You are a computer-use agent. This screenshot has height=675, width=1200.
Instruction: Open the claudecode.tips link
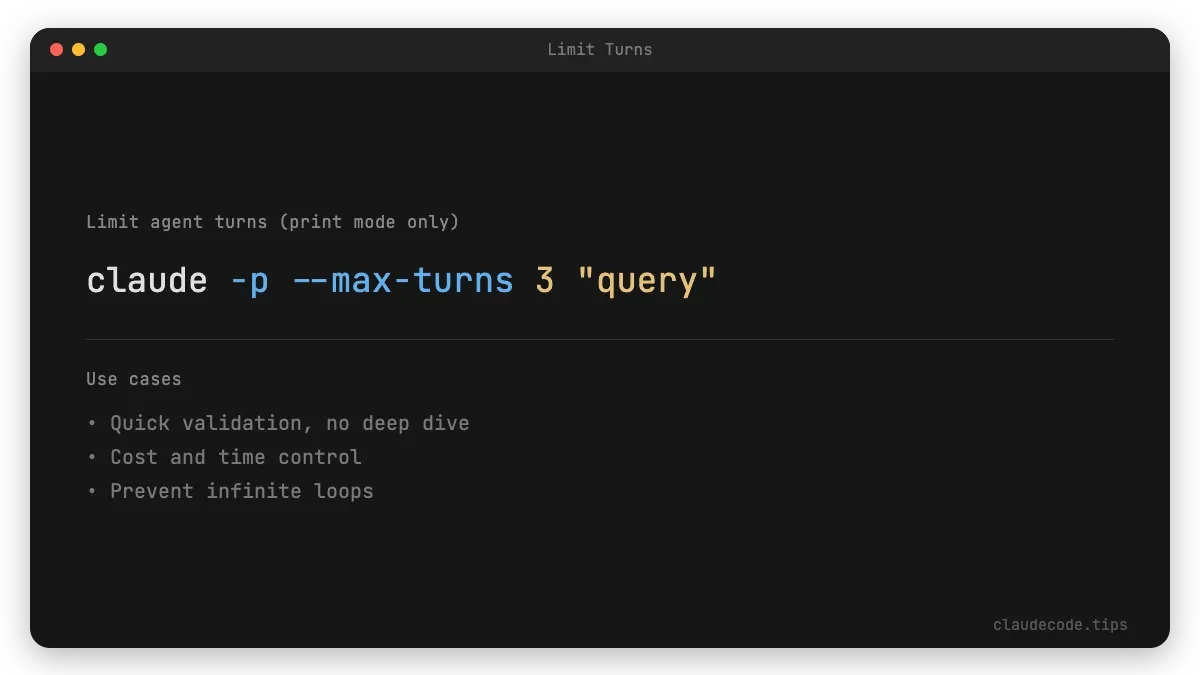pos(1059,625)
